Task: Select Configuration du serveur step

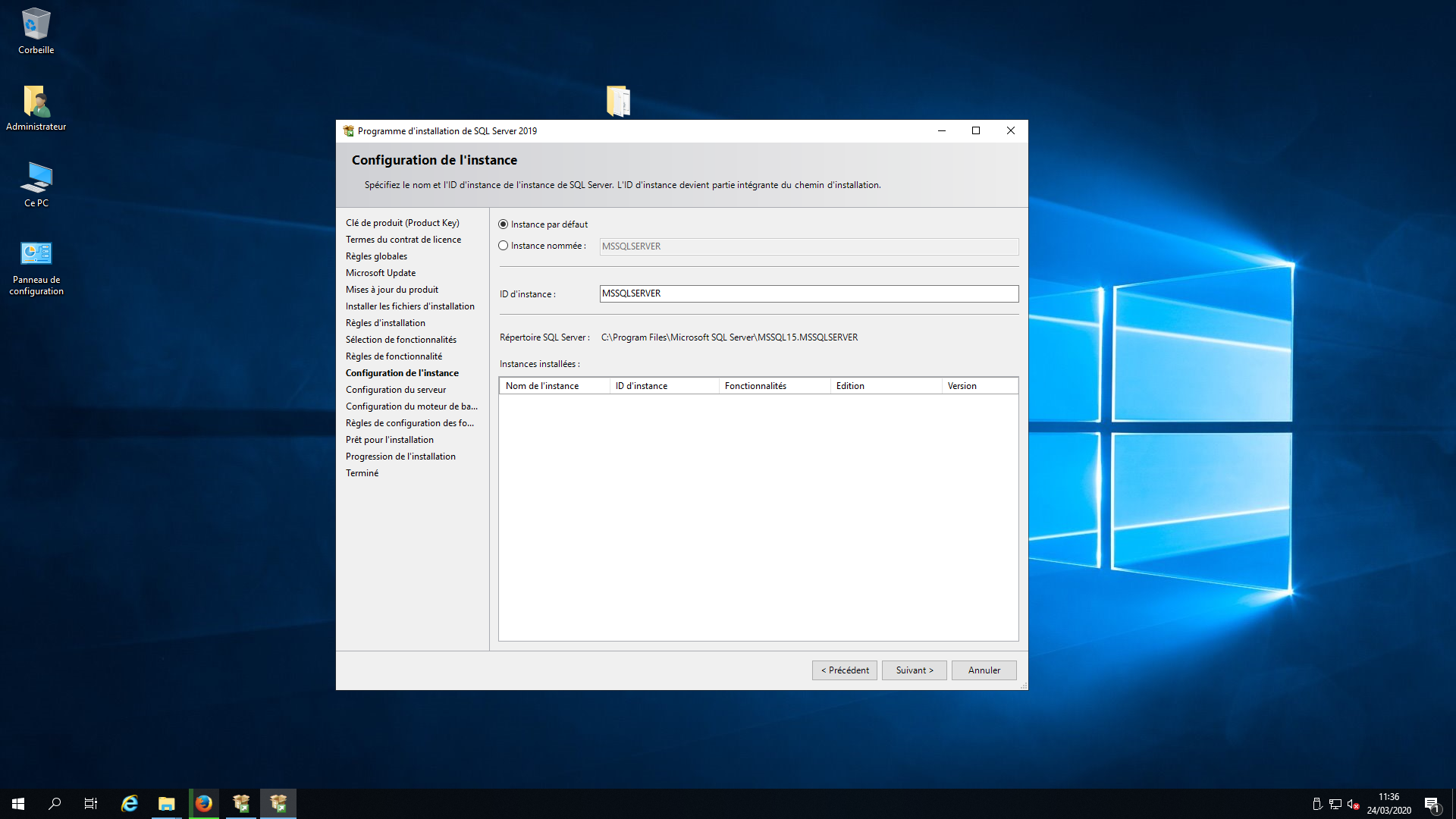Action: click(x=395, y=390)
